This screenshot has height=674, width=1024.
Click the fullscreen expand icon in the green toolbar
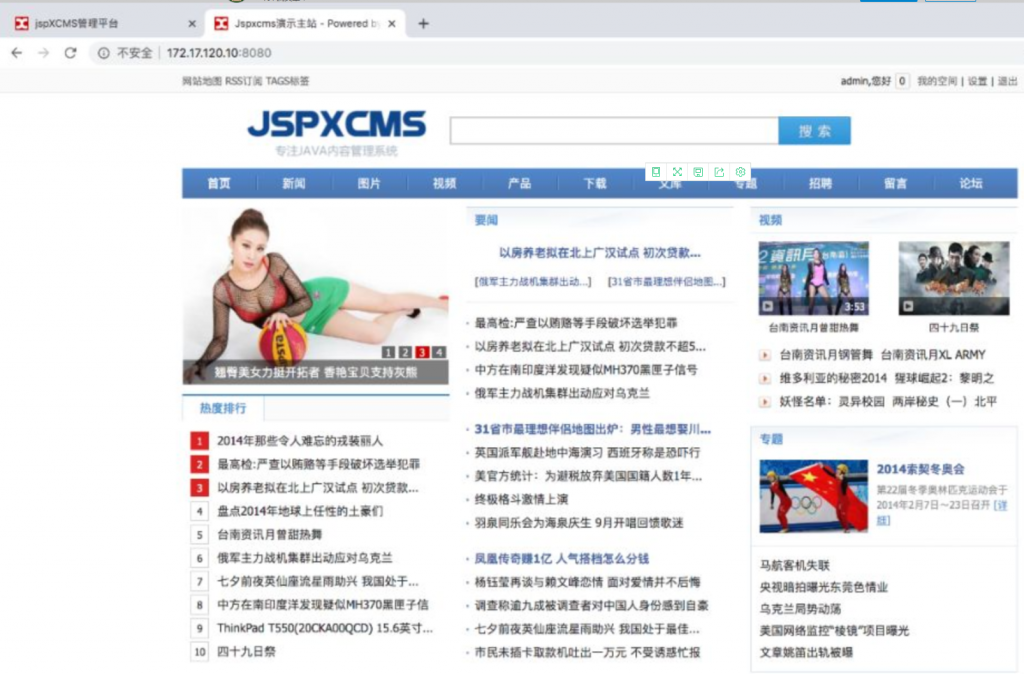677,171
